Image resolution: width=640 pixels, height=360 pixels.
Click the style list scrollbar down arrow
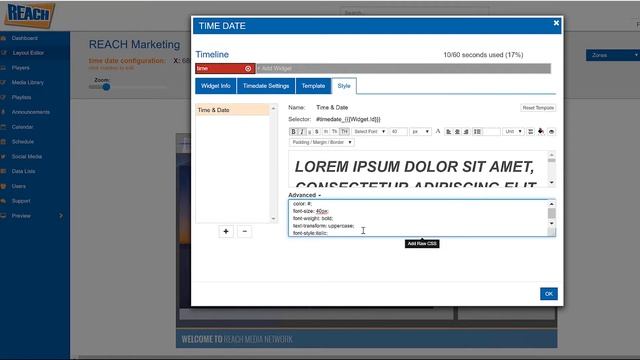point(273,219)
